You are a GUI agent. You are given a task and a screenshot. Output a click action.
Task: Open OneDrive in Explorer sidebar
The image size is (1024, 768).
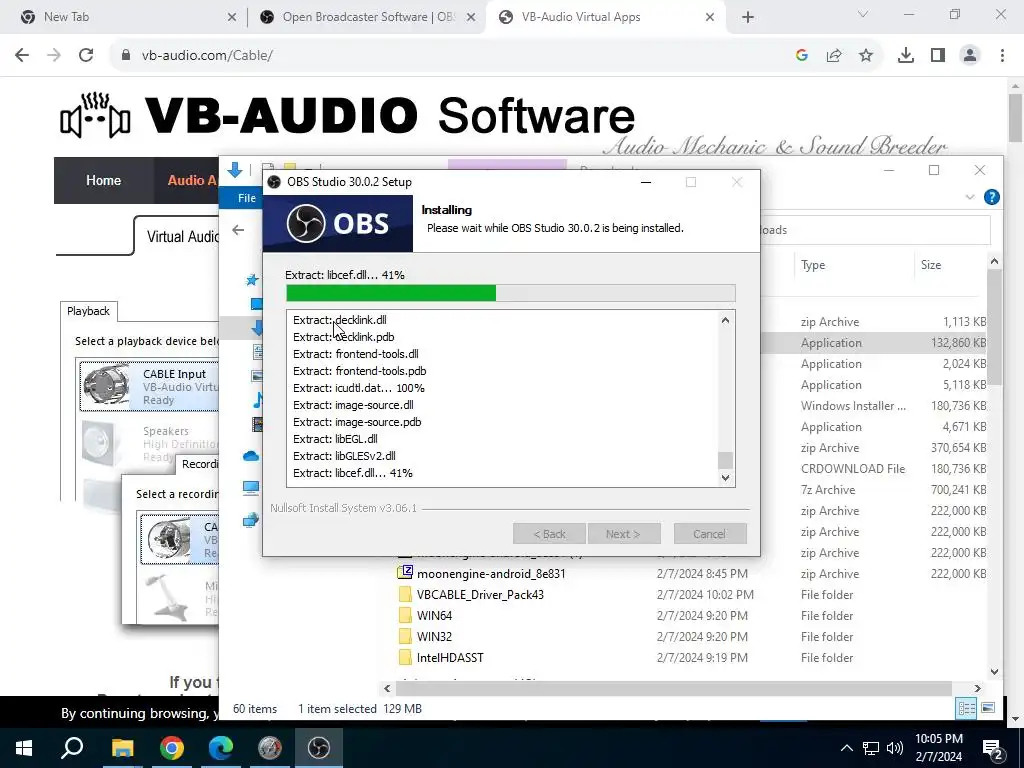point(251,456)
